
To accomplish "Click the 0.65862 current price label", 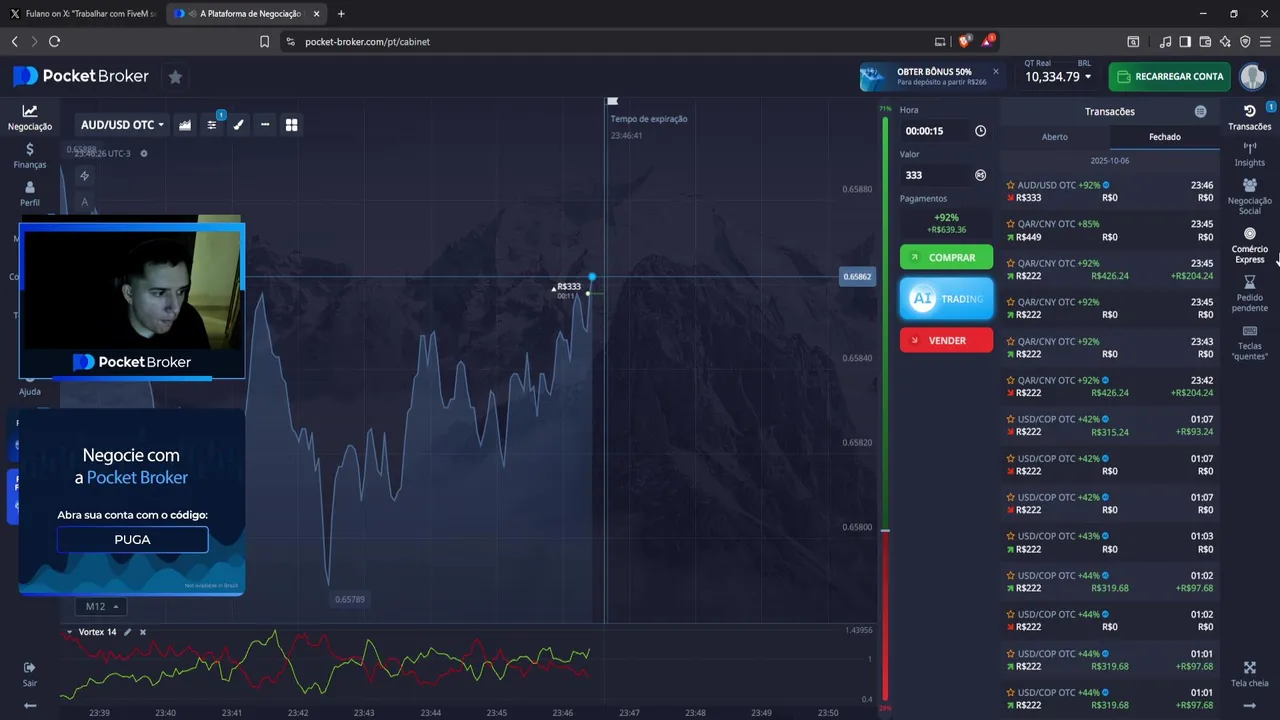I will (x=857, y=277).
